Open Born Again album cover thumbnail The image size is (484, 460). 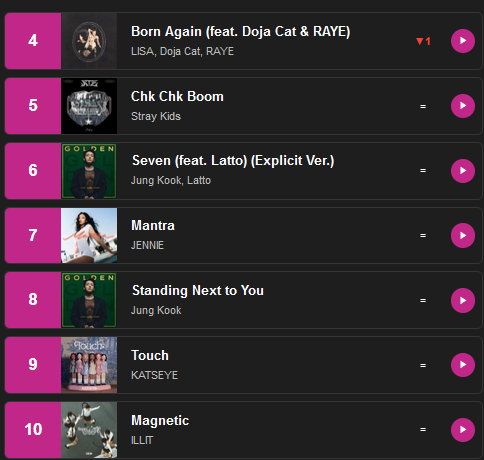89,41
